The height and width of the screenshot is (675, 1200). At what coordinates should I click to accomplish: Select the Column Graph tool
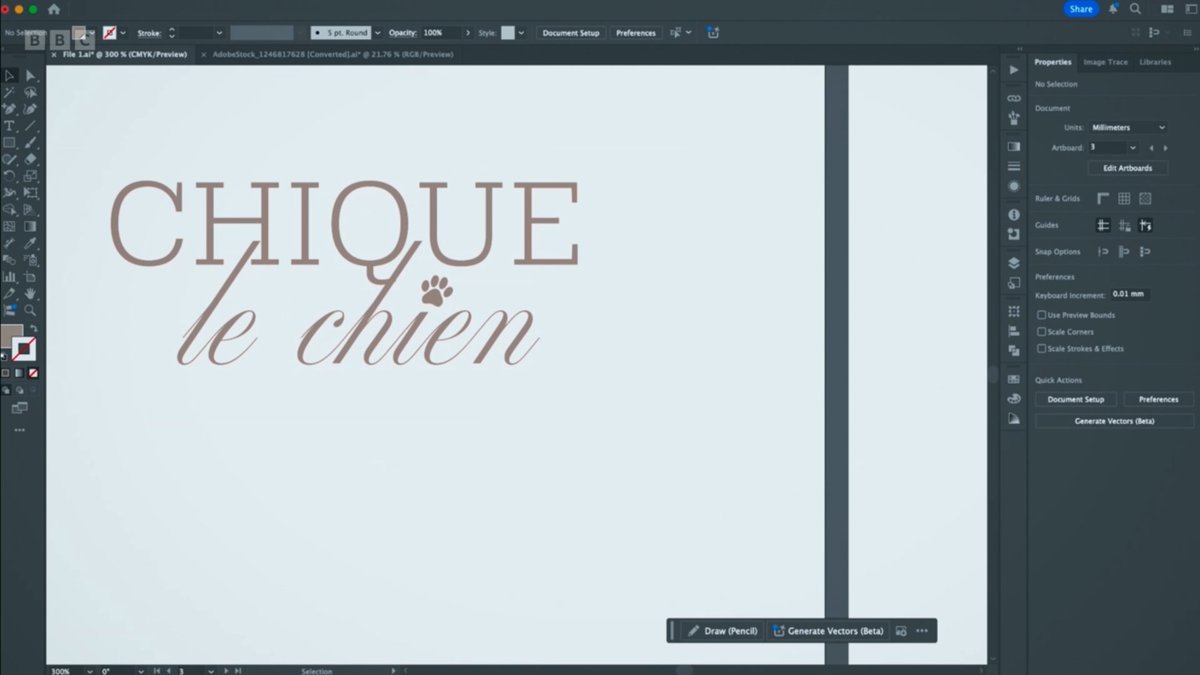10,277
